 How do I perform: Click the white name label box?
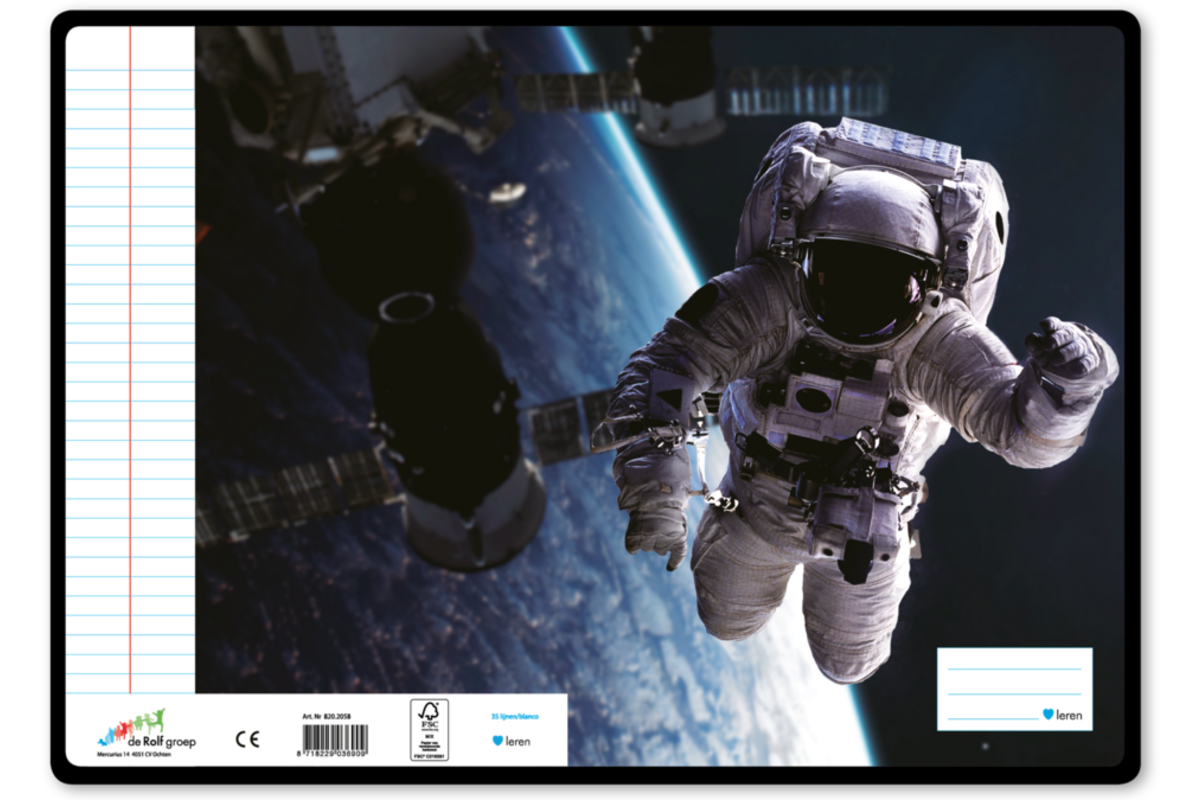[1014, 689]
